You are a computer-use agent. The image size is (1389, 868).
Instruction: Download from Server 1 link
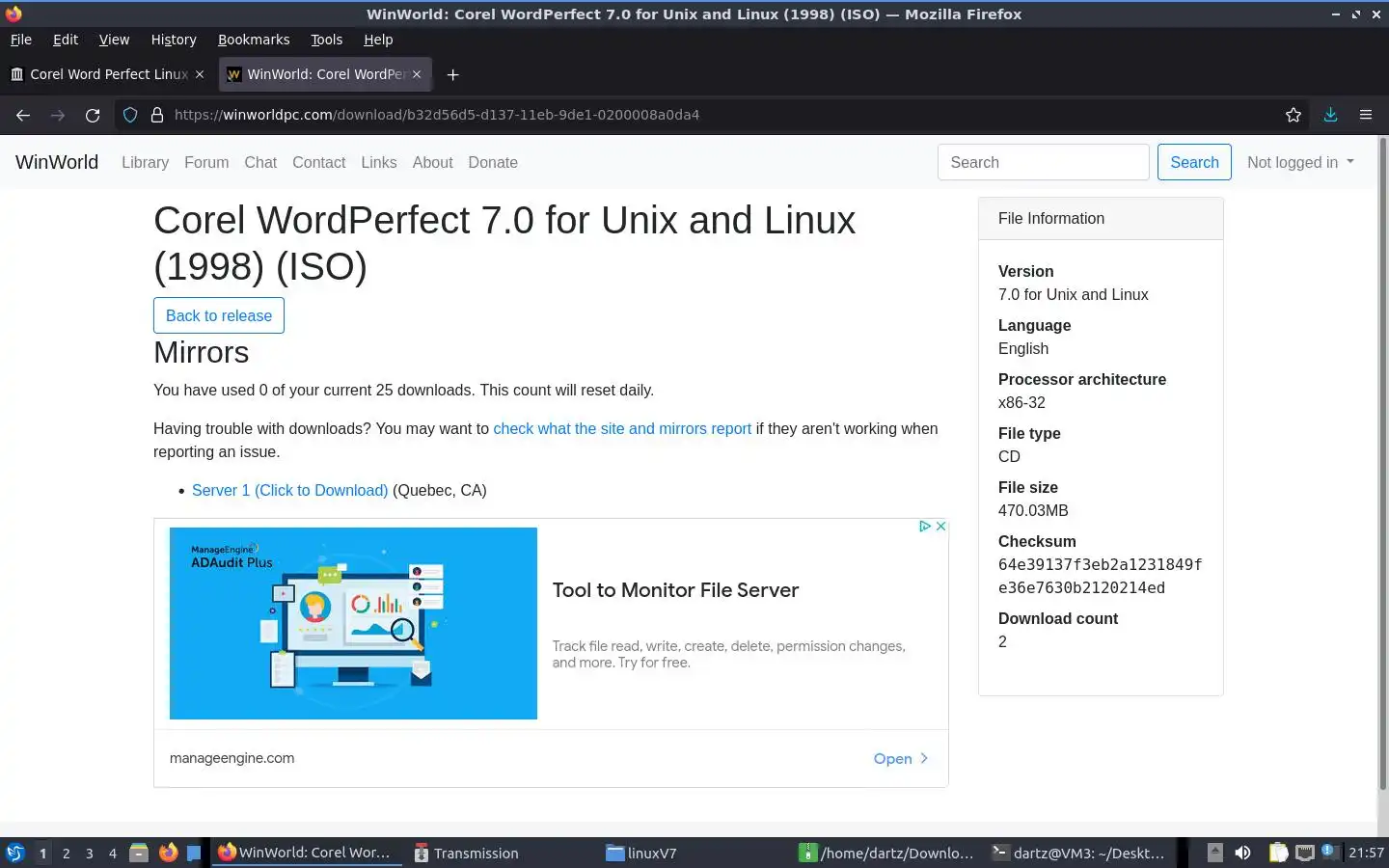point(289,490)
